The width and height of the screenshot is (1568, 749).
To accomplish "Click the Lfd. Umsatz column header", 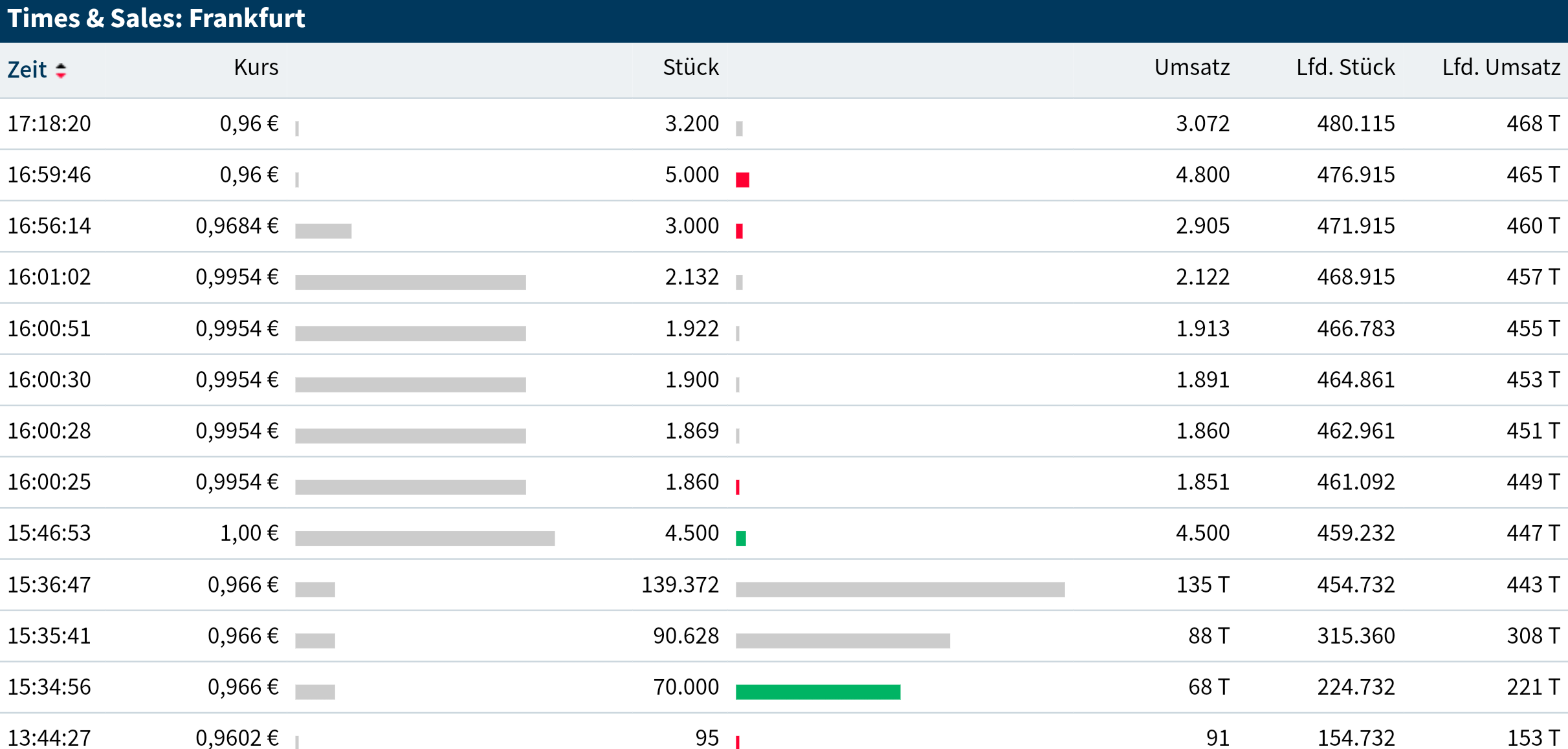I will click(1501, 67).
